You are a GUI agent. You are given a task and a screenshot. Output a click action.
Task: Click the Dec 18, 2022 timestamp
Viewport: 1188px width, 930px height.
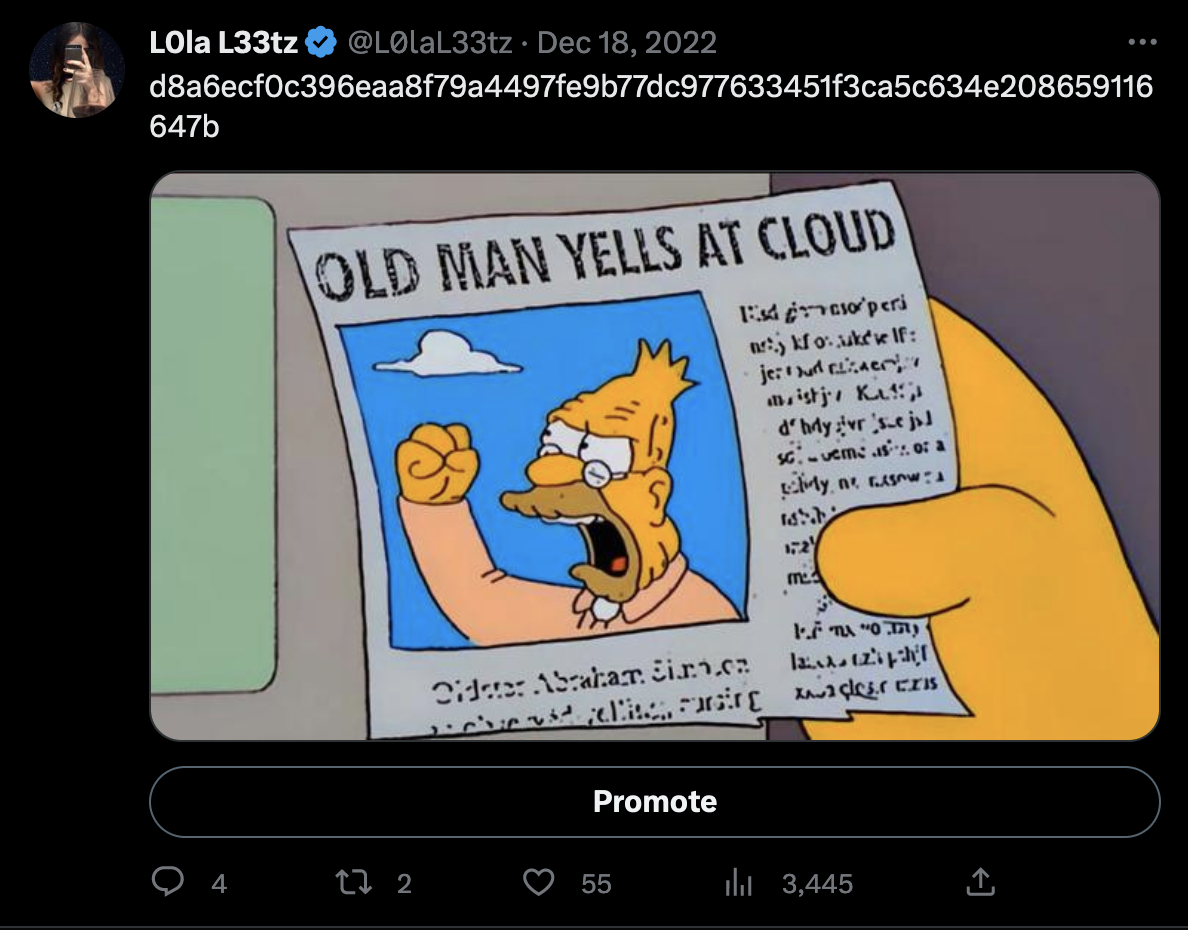point(627,43)
